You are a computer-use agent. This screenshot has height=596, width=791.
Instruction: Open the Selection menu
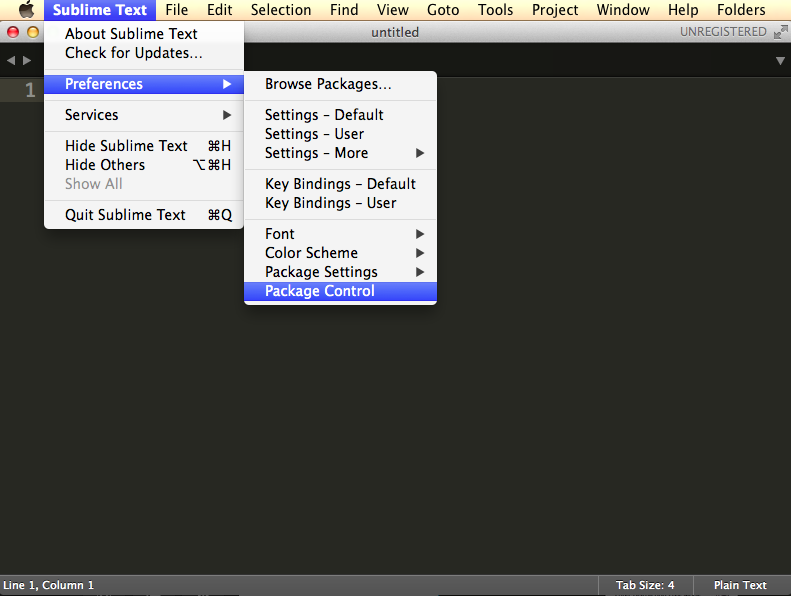click(281, 10)
